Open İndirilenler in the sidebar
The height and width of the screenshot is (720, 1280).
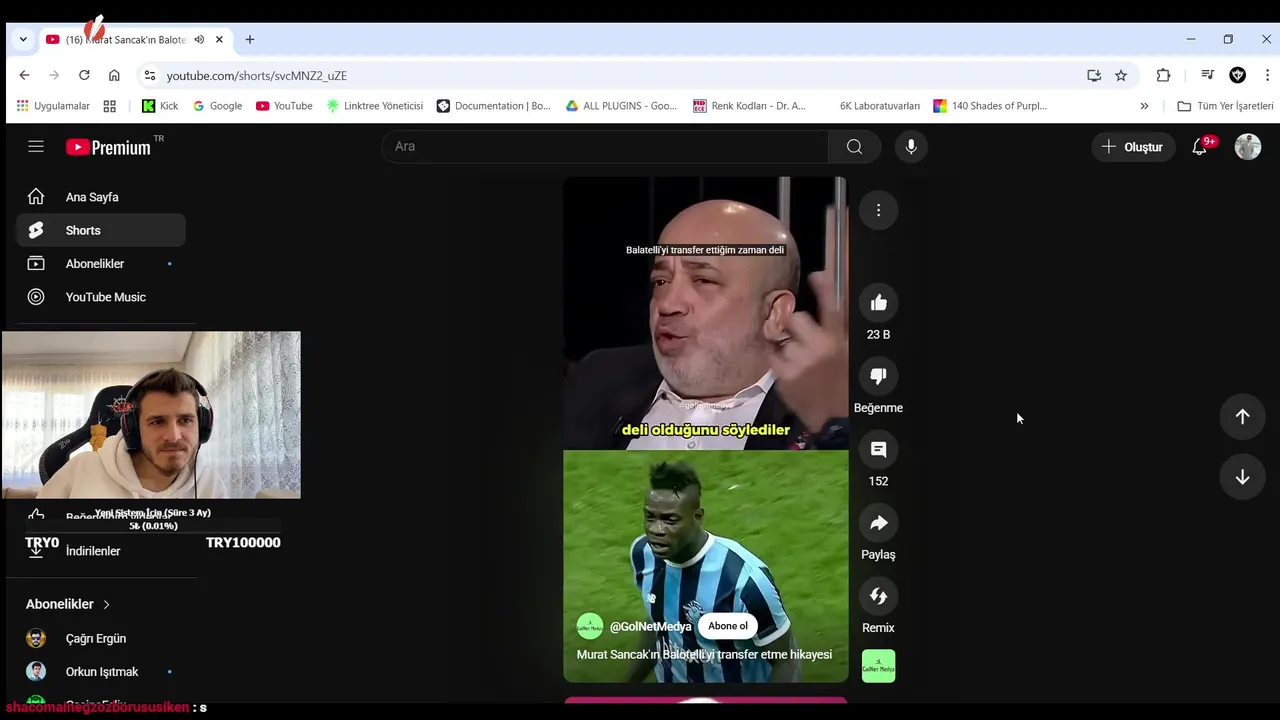pyautogui.click(x=100, y=551)
